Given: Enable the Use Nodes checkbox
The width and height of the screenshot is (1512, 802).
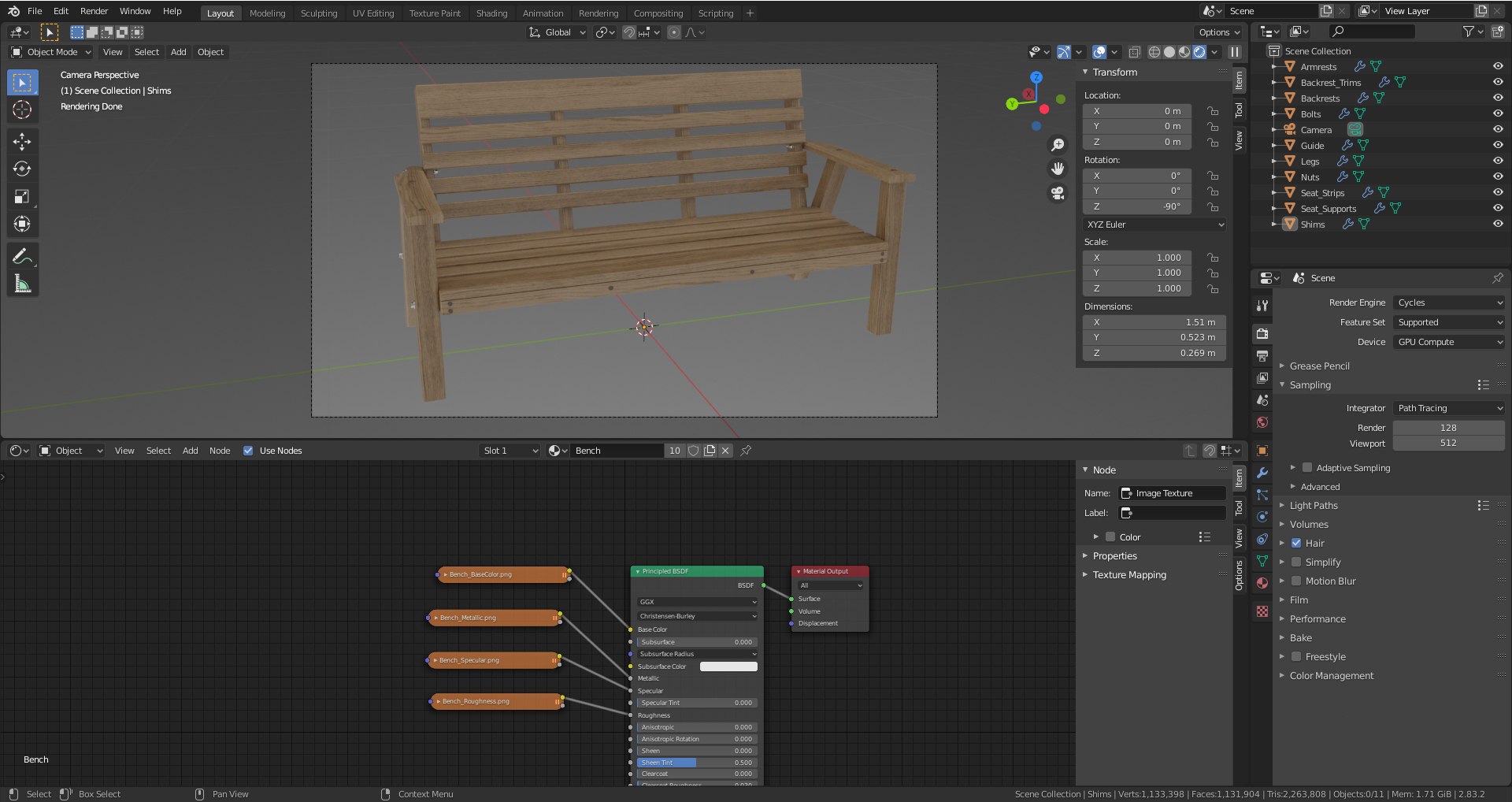Looking at the screenshot, I should click(248, 451).
